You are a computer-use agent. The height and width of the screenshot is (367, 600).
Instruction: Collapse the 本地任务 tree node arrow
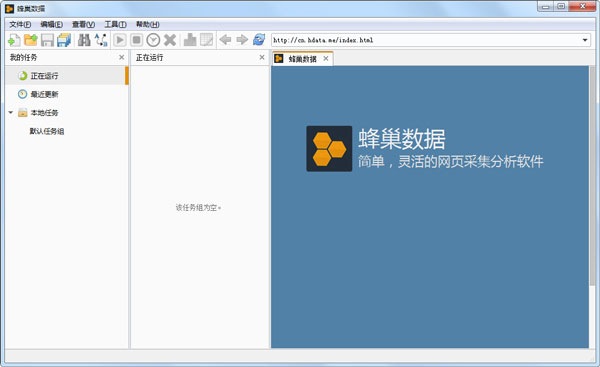pyautogui.click(x=11, y=113)
